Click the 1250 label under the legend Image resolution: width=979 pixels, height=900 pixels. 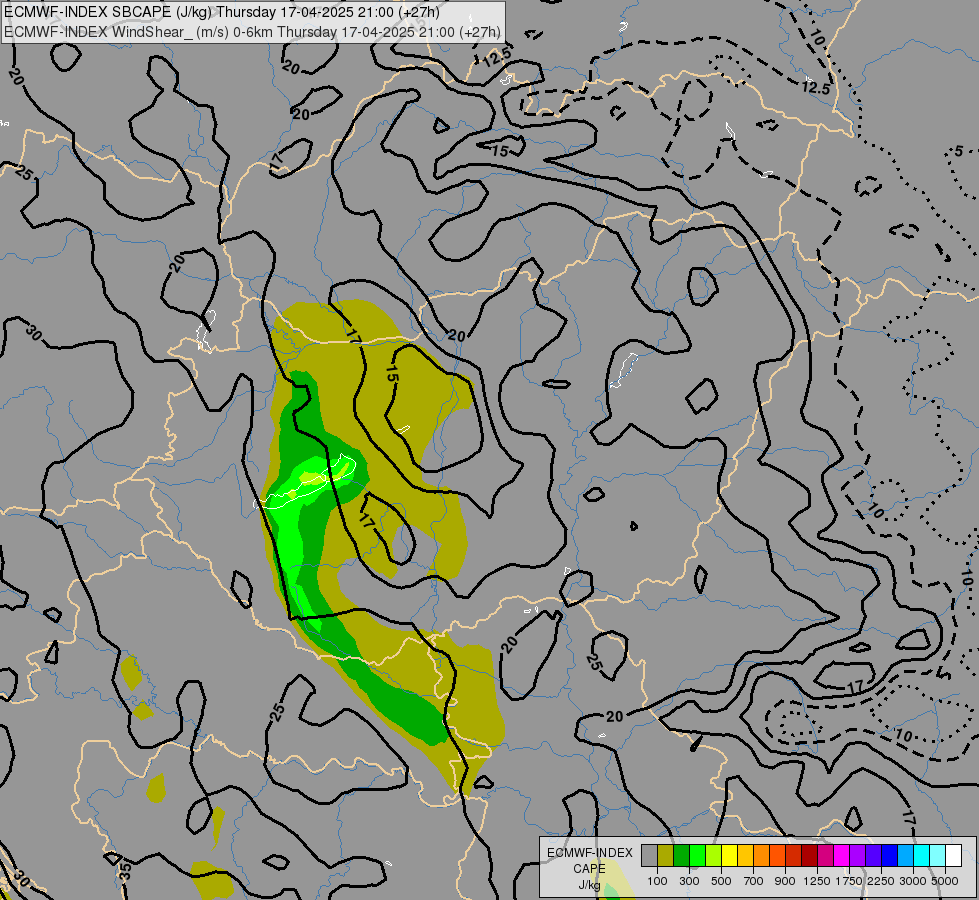tap(817, 881)
